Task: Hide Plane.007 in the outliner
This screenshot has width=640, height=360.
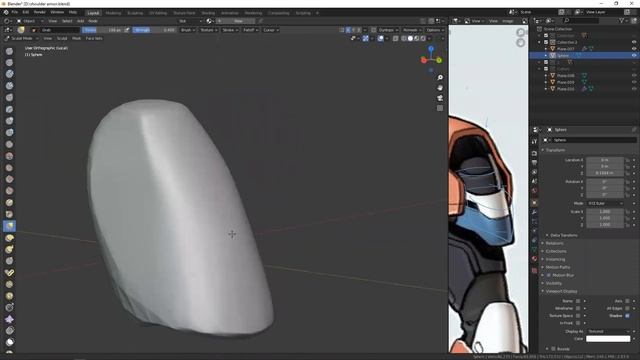Action: [634, 49]
